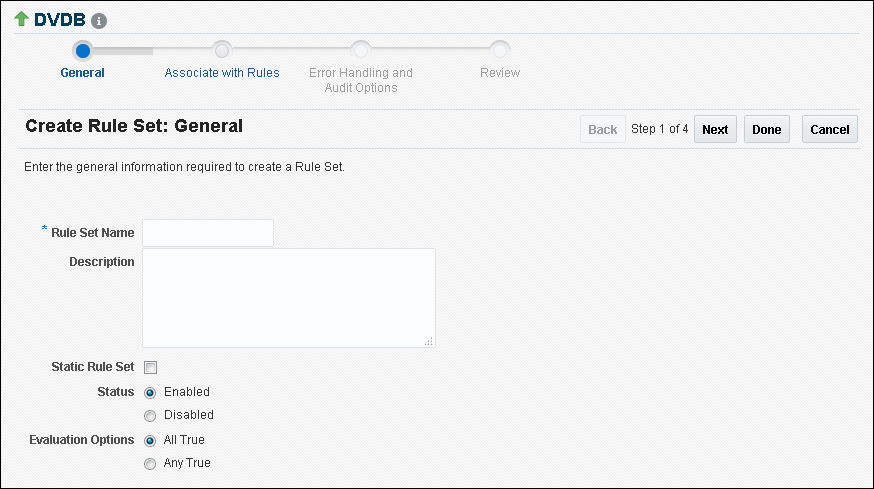This screenshot has width=874, height=489.
Task: Click the Back button
Action: 602,130
